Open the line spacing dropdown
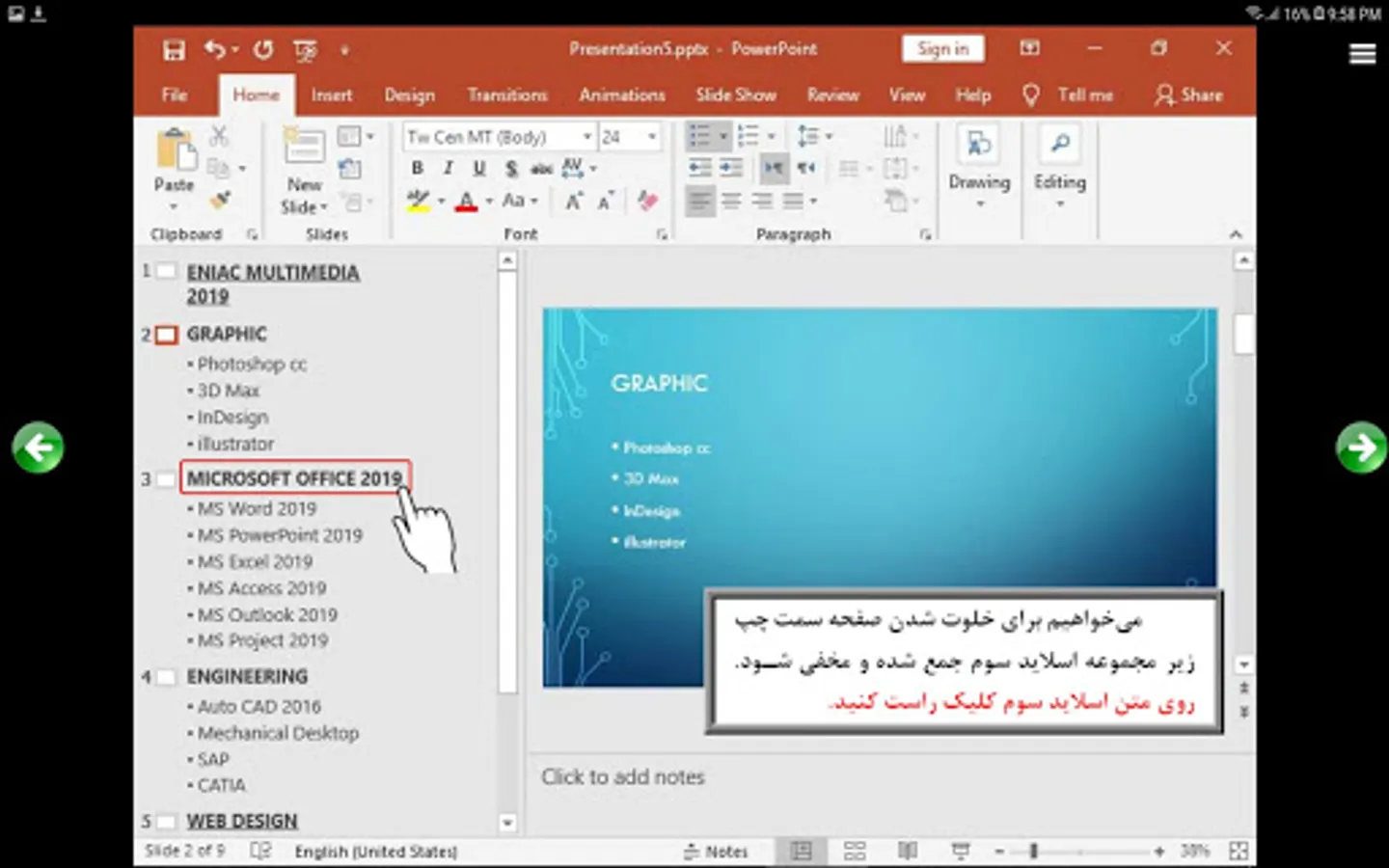Screen dimensions: 1389x868 point(815,136)
